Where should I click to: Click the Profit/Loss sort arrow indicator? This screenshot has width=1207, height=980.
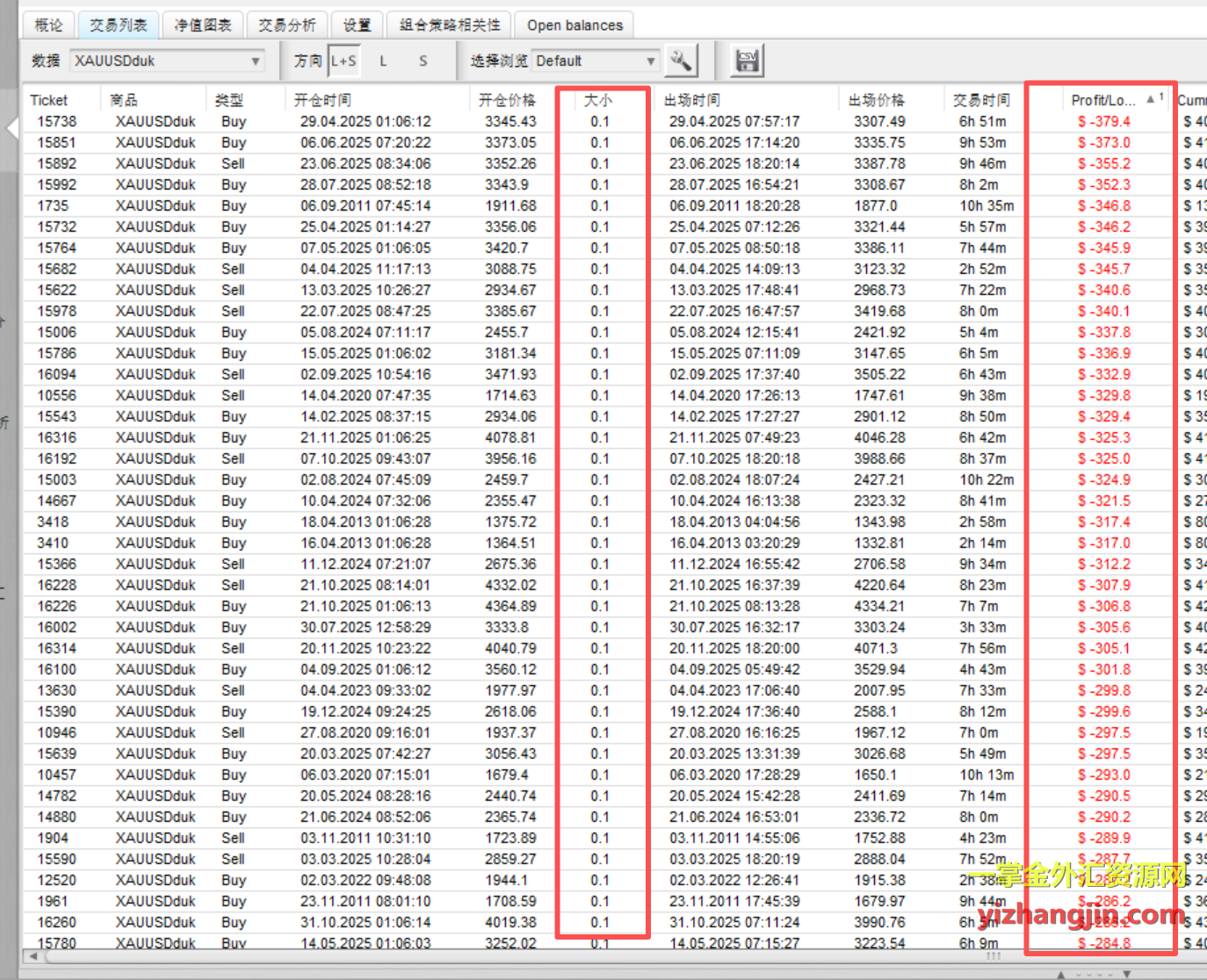(1151, 99)
